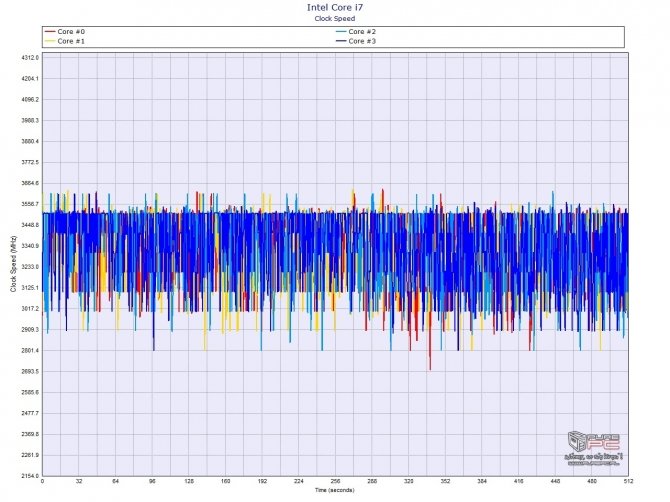The height and width of the screenshot is (502, 670).
Task: Click the Intel Core i7 chart title
Action: click(335, 7)
